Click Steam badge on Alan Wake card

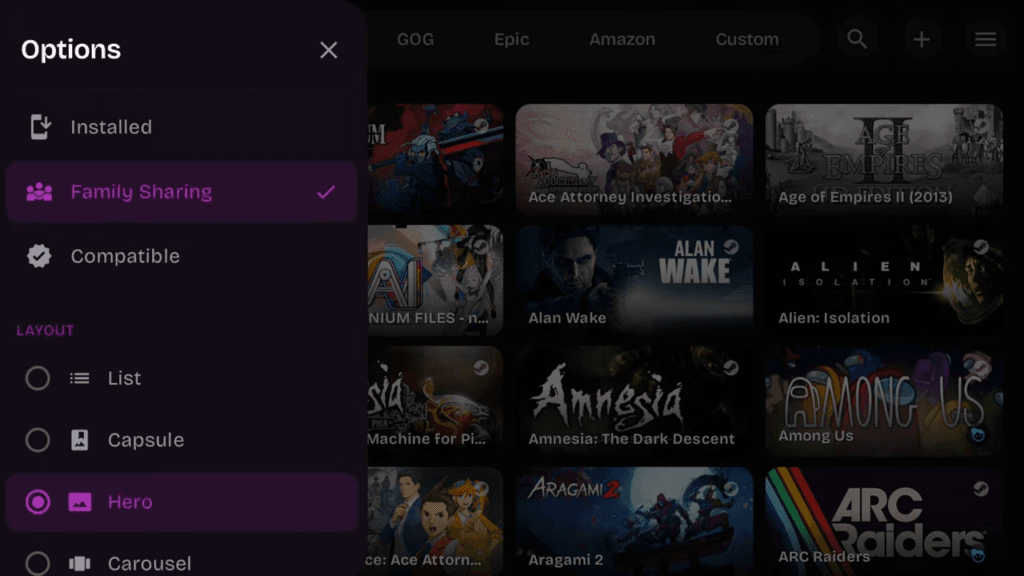[x=731, y=247]
